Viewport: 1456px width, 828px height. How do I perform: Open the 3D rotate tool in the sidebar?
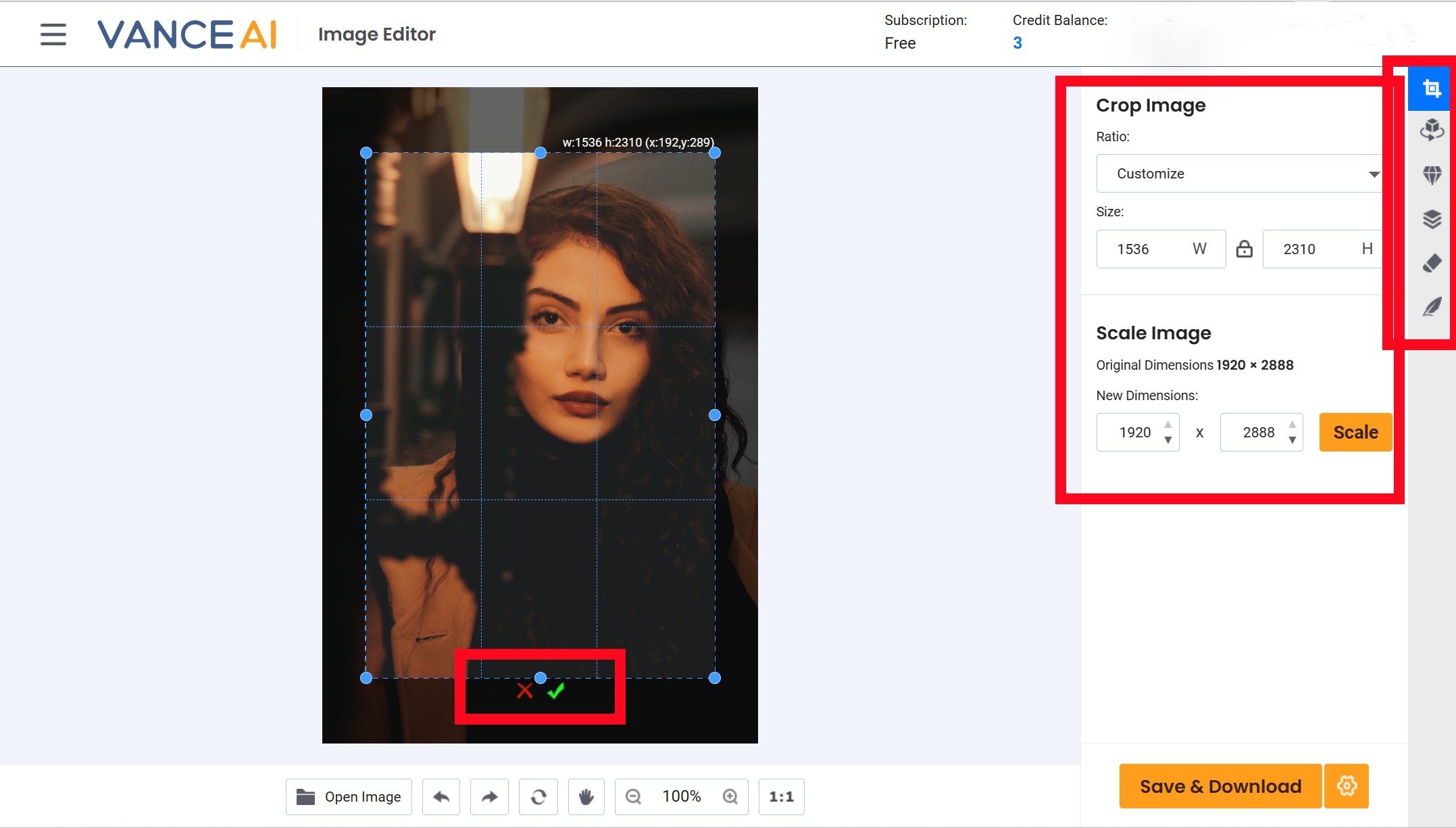tap(1432, 130)
